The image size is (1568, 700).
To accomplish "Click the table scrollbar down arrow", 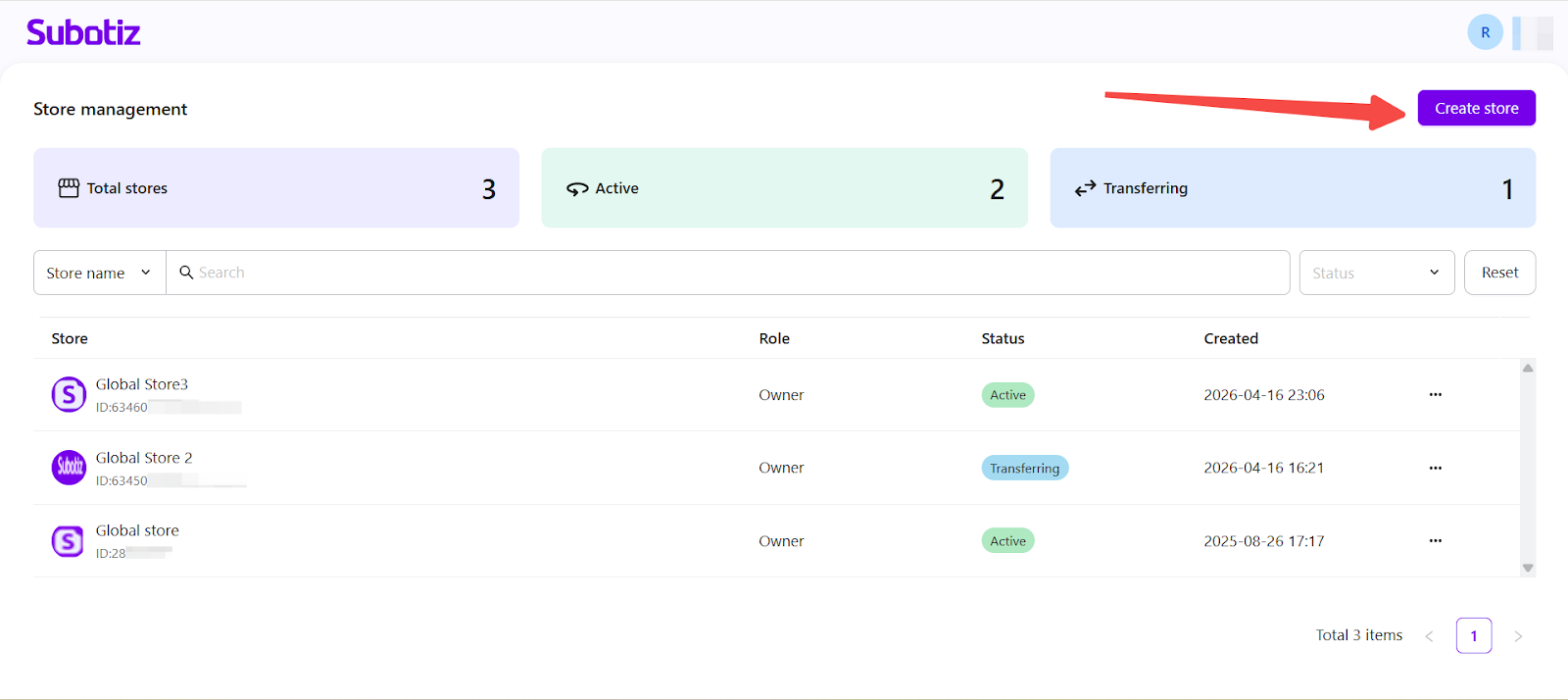I will pyautogui.click(x=1527, y=569).
